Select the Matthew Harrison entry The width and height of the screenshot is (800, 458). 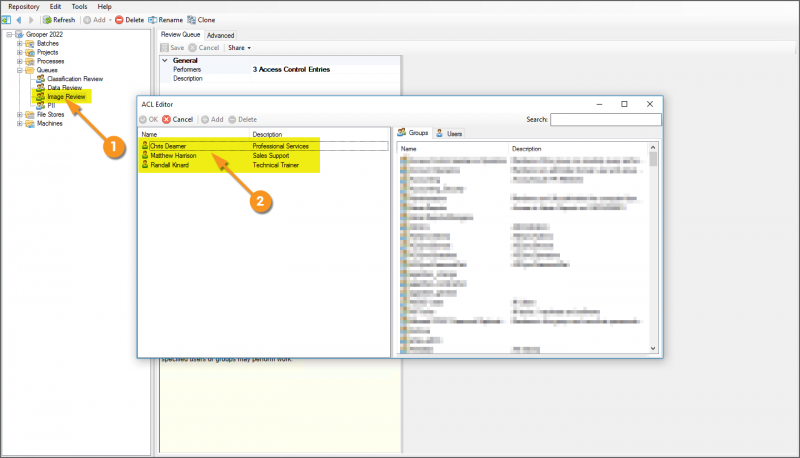(173, 156)
